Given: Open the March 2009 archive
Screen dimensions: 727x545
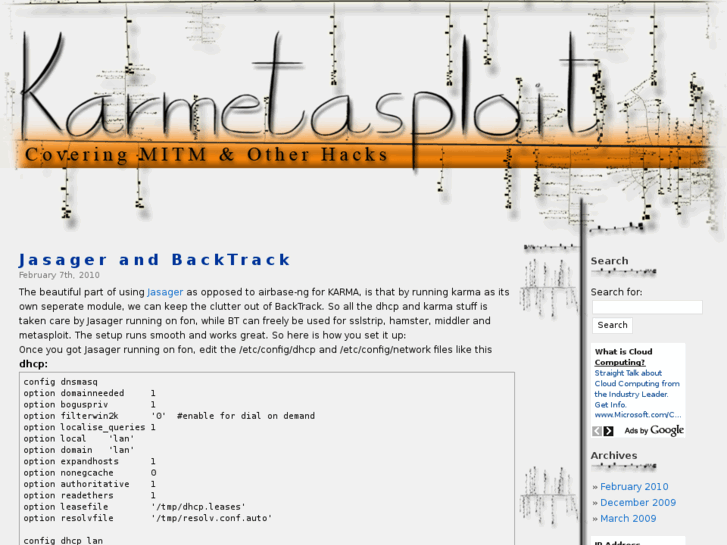Looking at the screenshot, I should tap(628, 519).
